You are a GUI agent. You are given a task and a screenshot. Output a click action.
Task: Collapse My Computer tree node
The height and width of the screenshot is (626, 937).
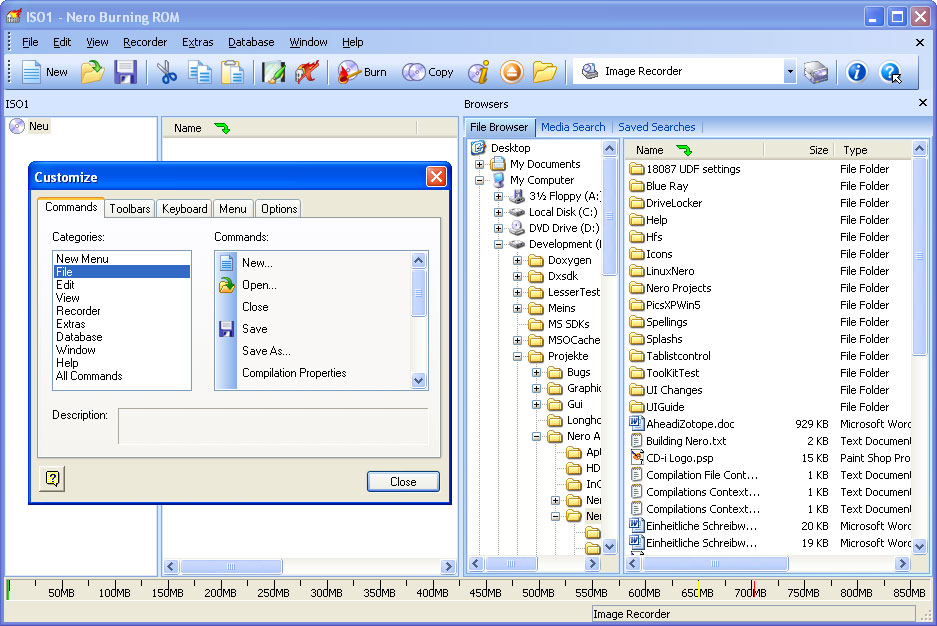479,180
